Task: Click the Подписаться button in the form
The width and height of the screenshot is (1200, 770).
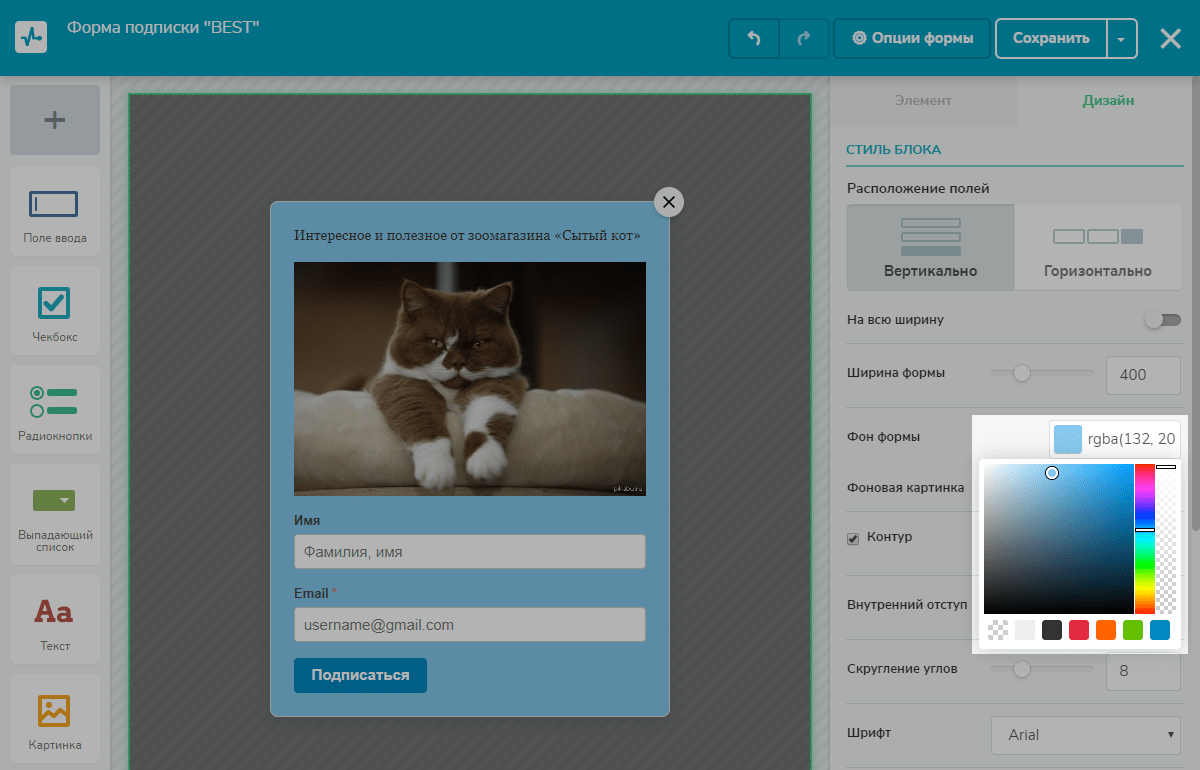Action: pos(360,675)
